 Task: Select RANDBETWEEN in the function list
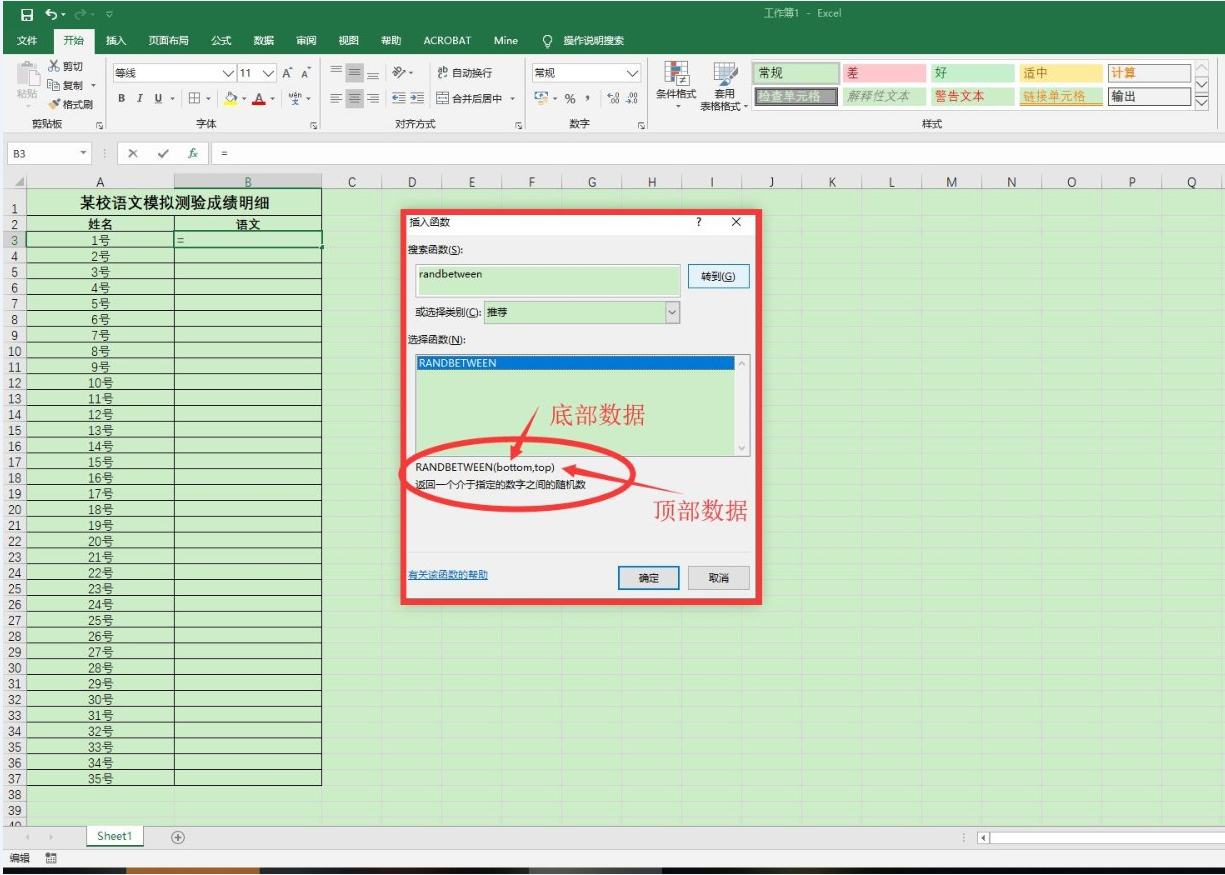click(575, 363)
